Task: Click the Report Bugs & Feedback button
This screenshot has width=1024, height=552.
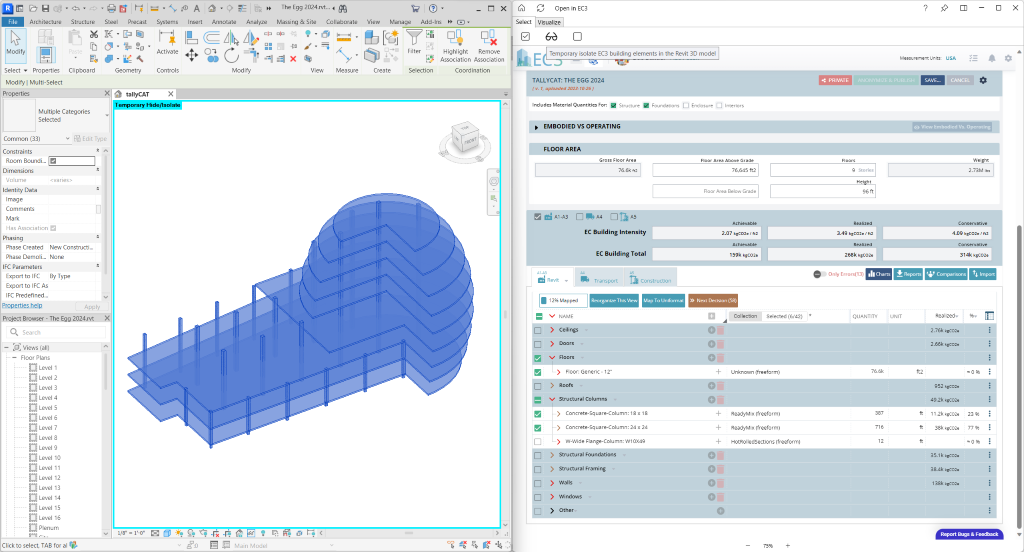Action: (x=969, y=534)
